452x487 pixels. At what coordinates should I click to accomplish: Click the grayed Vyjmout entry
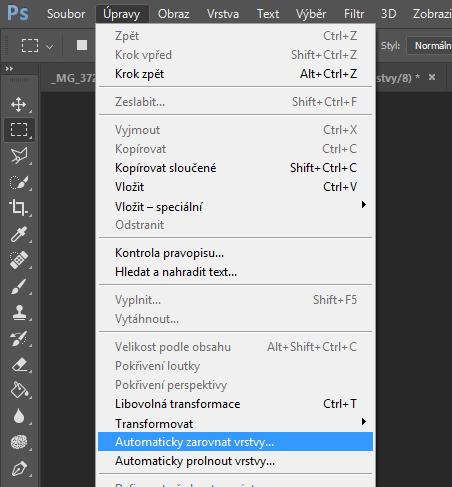(235, 130)
